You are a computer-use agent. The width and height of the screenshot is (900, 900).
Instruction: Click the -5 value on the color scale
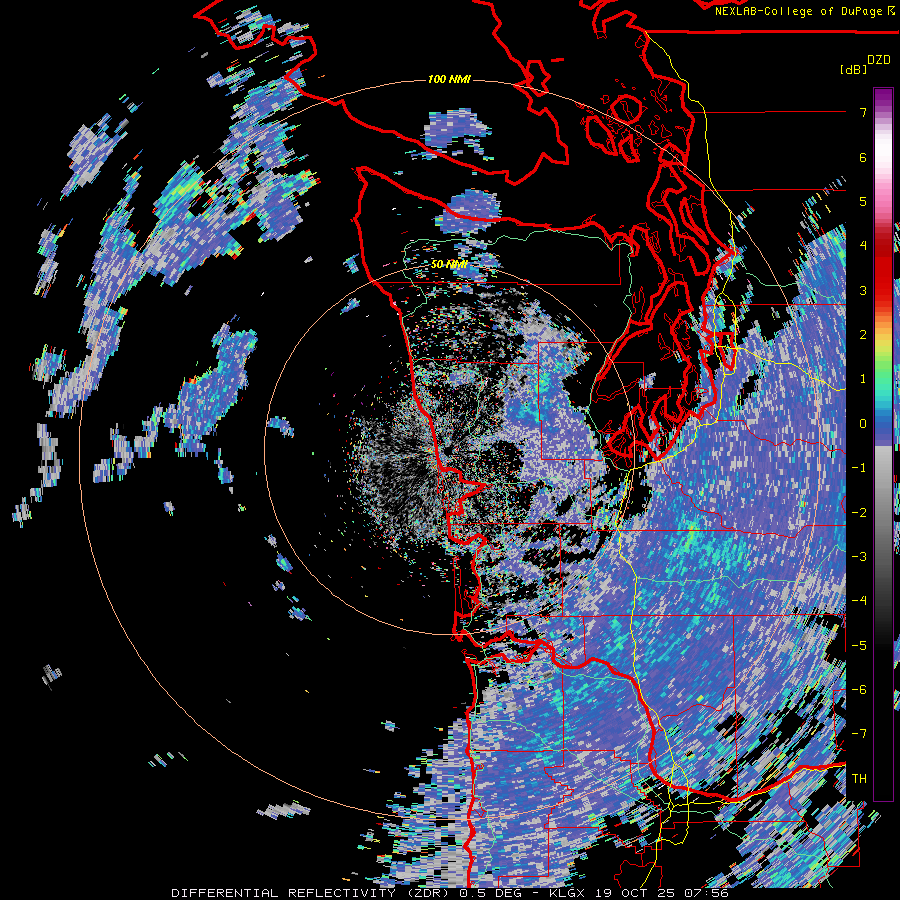tap(859, 646)
